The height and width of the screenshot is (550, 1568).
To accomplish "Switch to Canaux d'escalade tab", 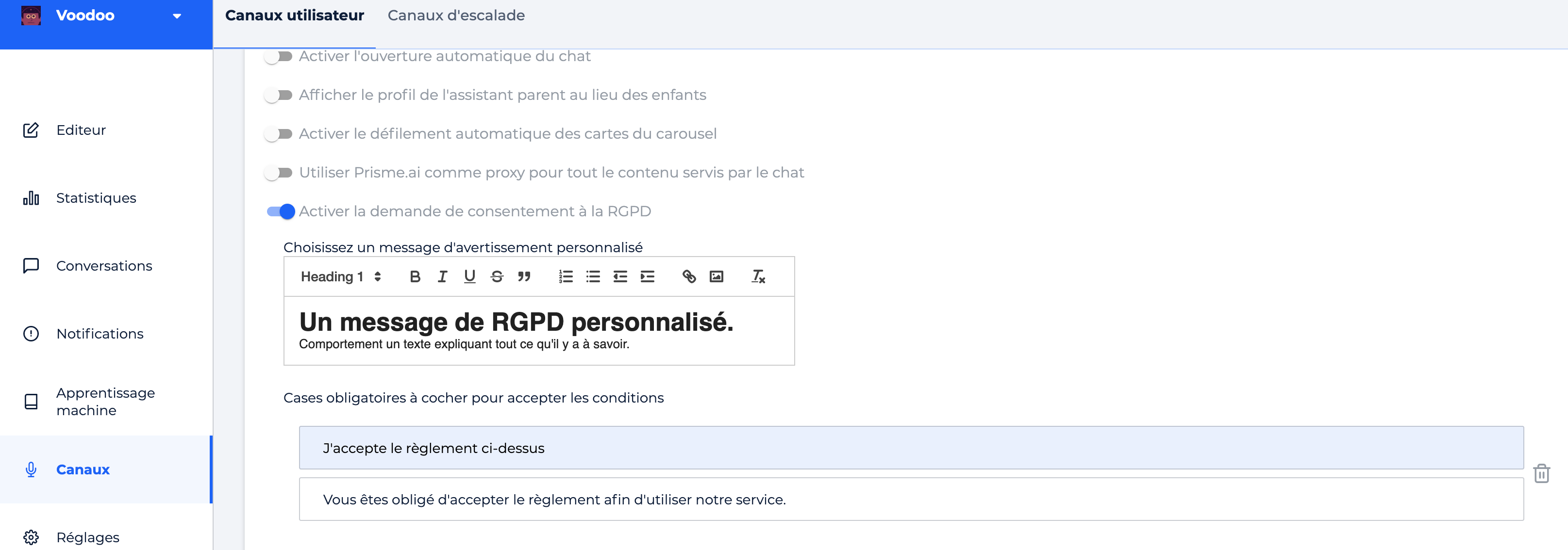I will pos(456,15).
